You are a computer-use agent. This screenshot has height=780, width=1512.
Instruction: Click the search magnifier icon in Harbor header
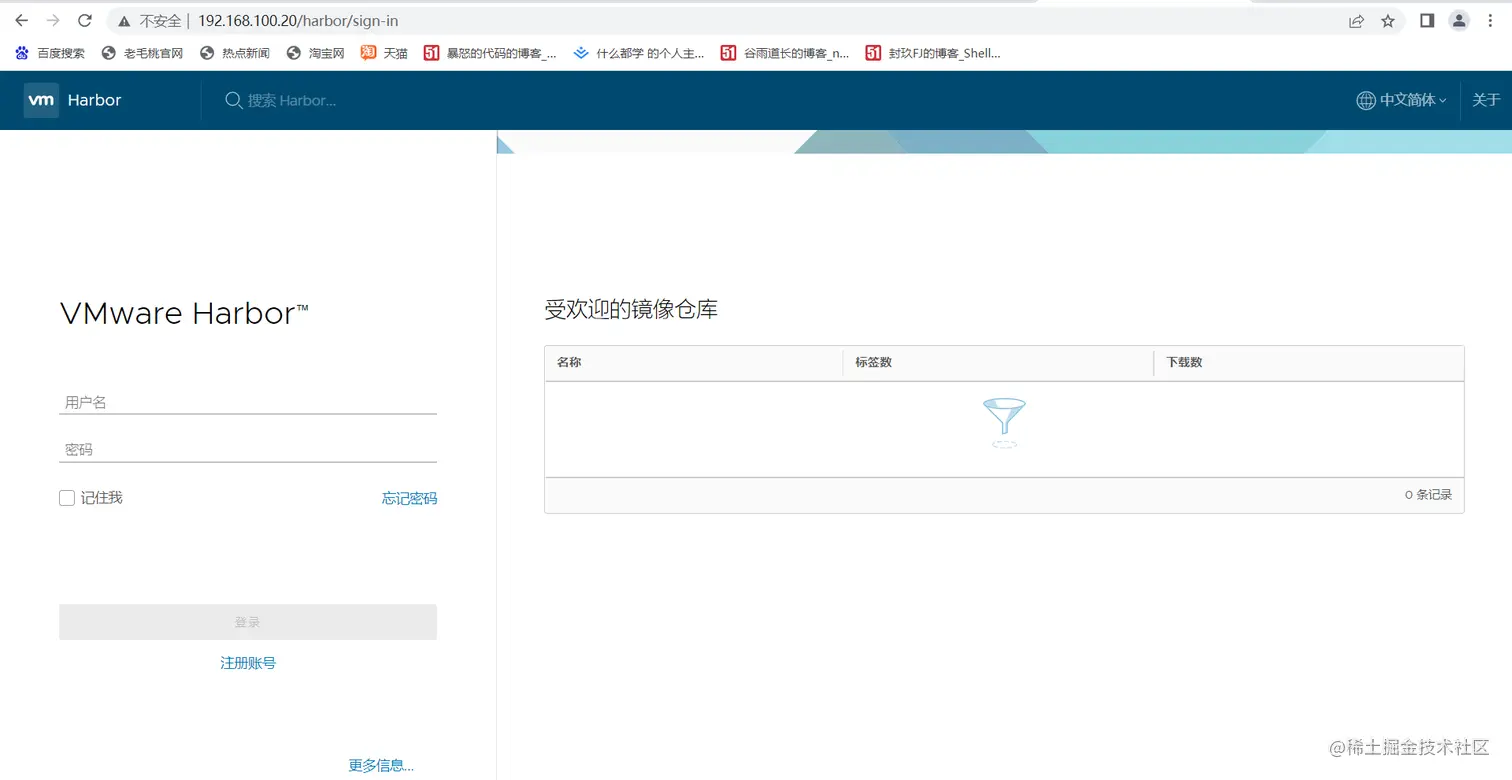point(233,100)
